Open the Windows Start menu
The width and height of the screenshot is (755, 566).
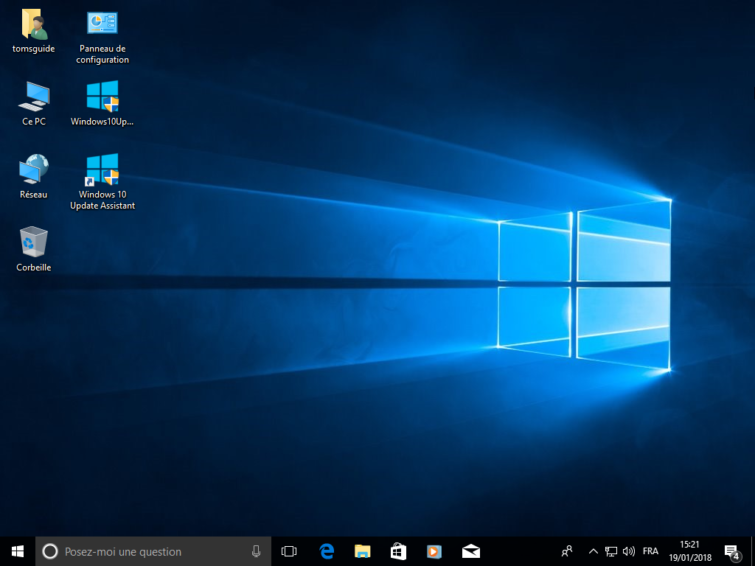pos(18,551)
